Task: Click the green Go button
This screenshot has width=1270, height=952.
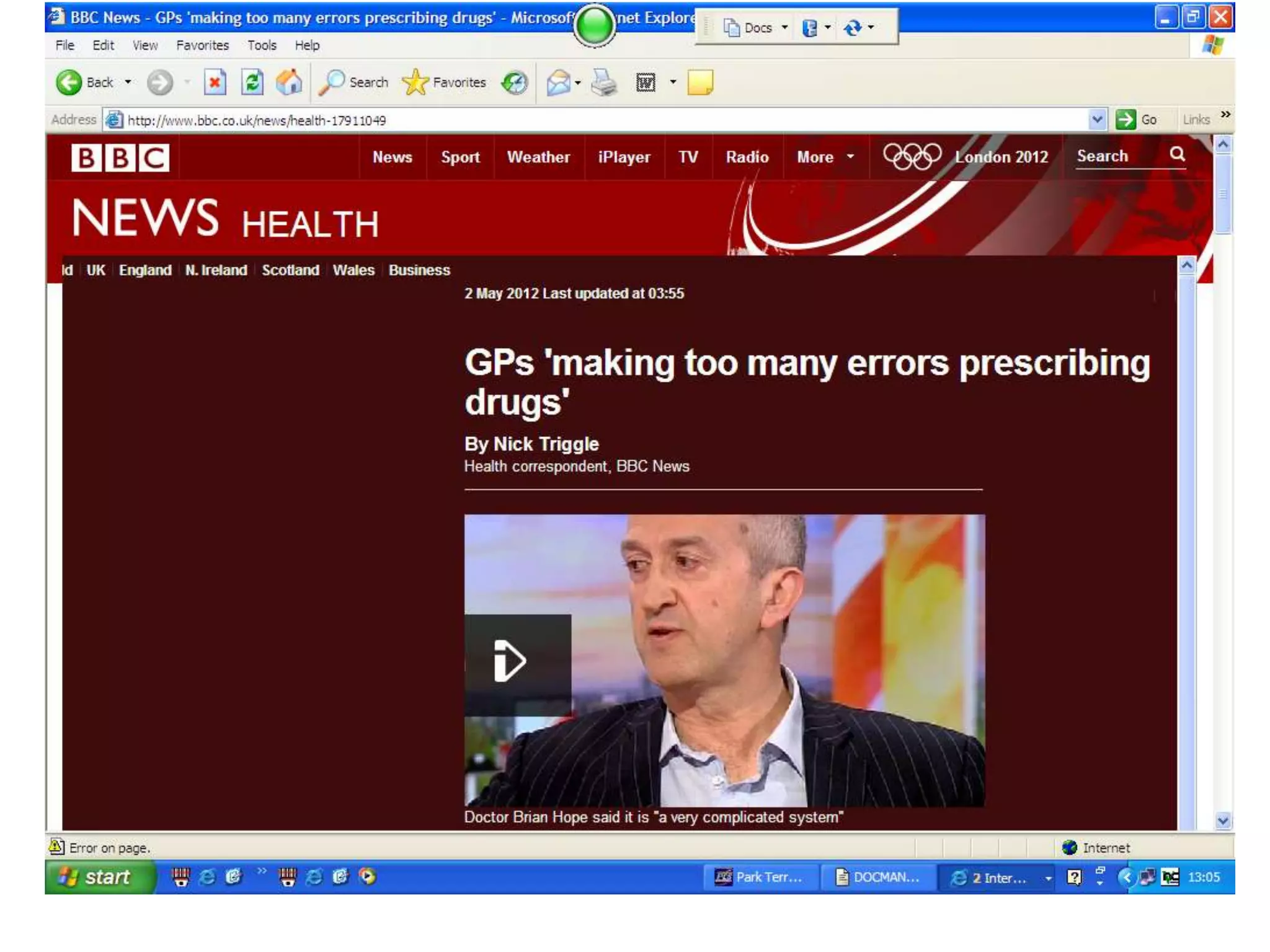Action: pyautogui.click(x=1135, y=120)
